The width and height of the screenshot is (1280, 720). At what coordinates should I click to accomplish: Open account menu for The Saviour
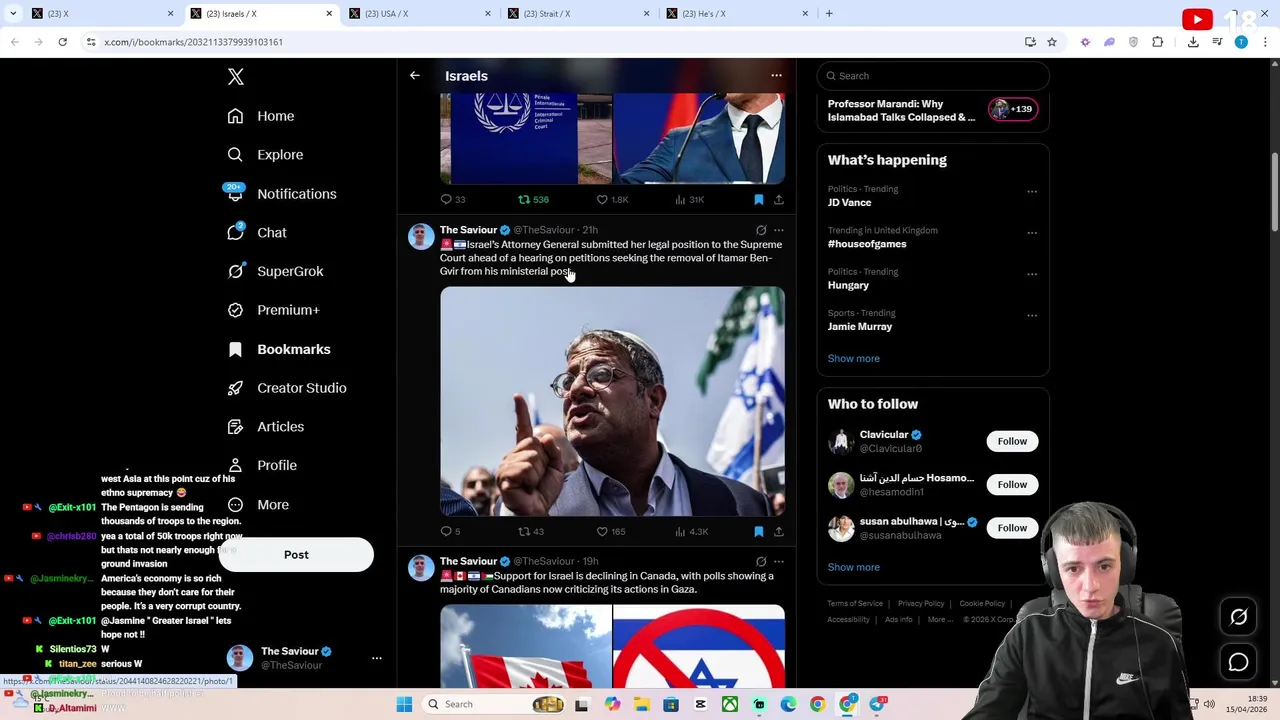tap(376, 659)
